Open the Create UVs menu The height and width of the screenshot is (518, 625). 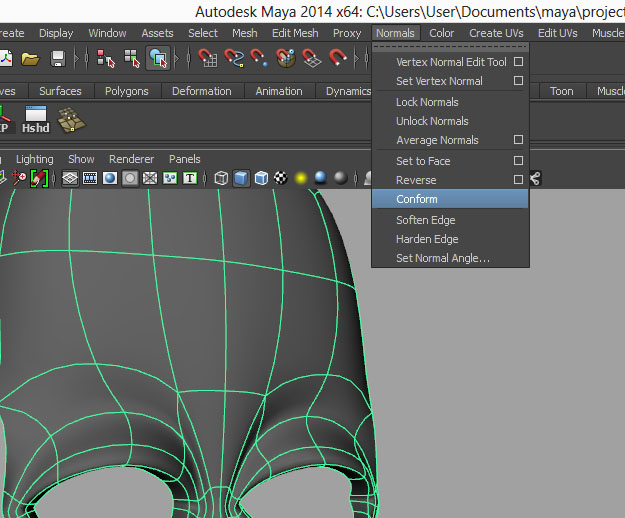[x=496, y=33]
